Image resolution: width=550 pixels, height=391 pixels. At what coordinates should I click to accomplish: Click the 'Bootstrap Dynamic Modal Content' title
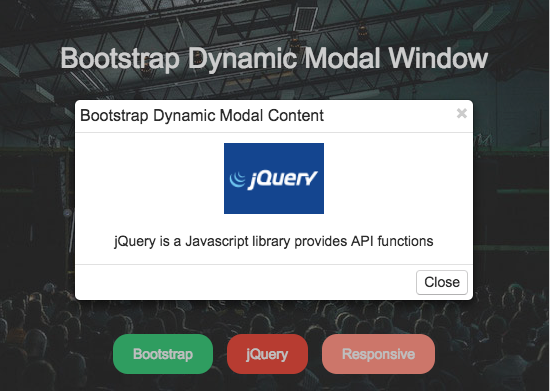click(202, 116)
